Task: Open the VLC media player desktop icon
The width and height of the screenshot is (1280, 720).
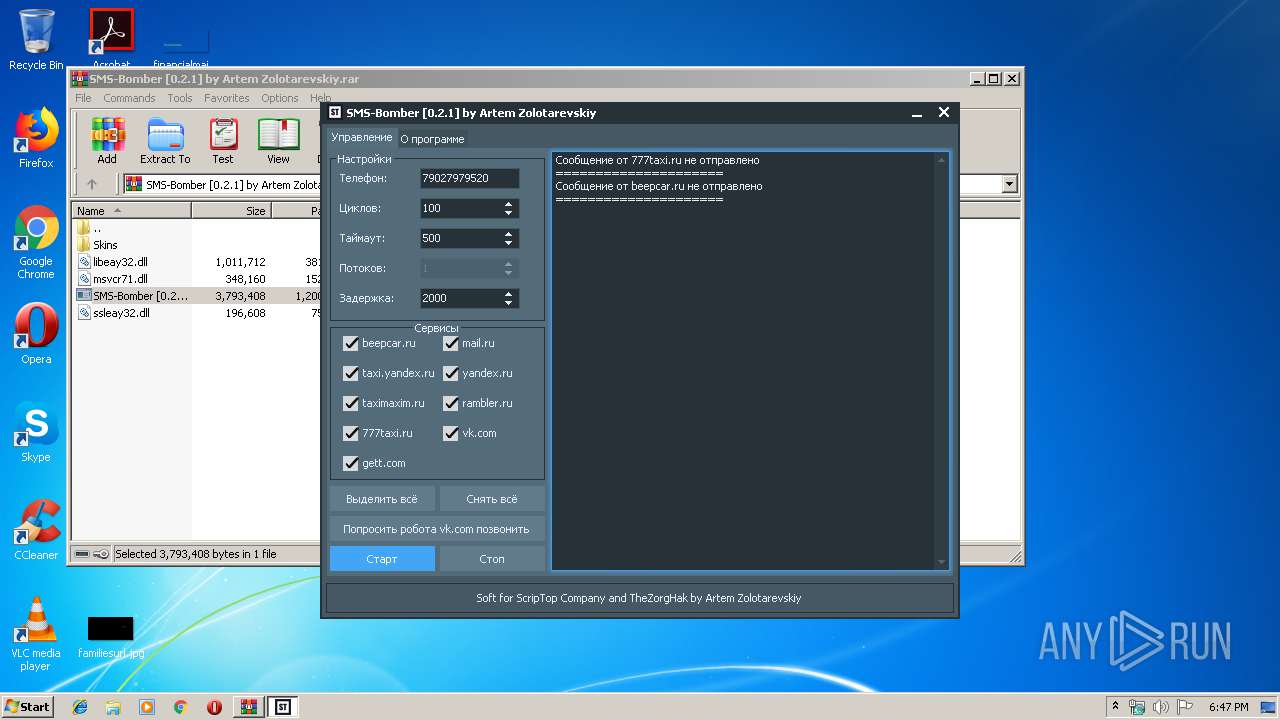Action: [36, 634]
